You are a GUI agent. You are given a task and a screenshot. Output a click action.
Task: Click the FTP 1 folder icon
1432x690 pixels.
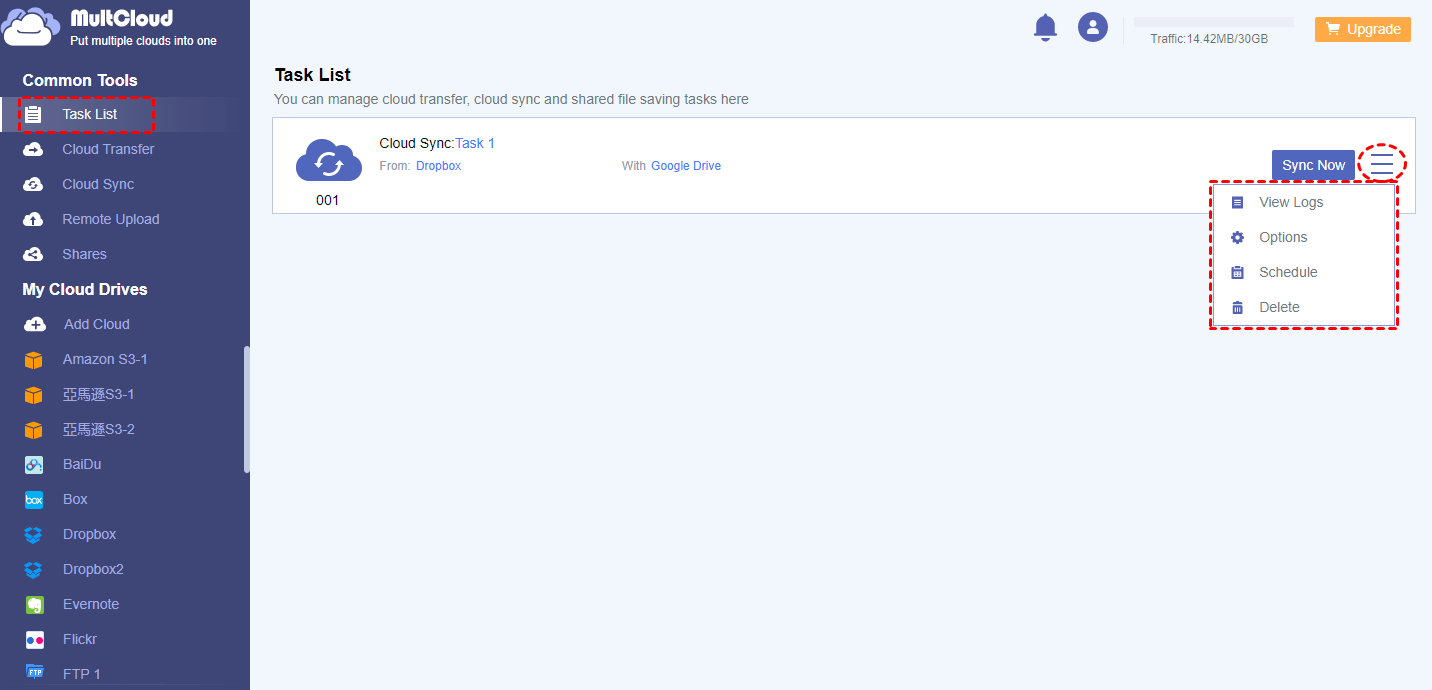pyautogui.click(x=34, y=673)
